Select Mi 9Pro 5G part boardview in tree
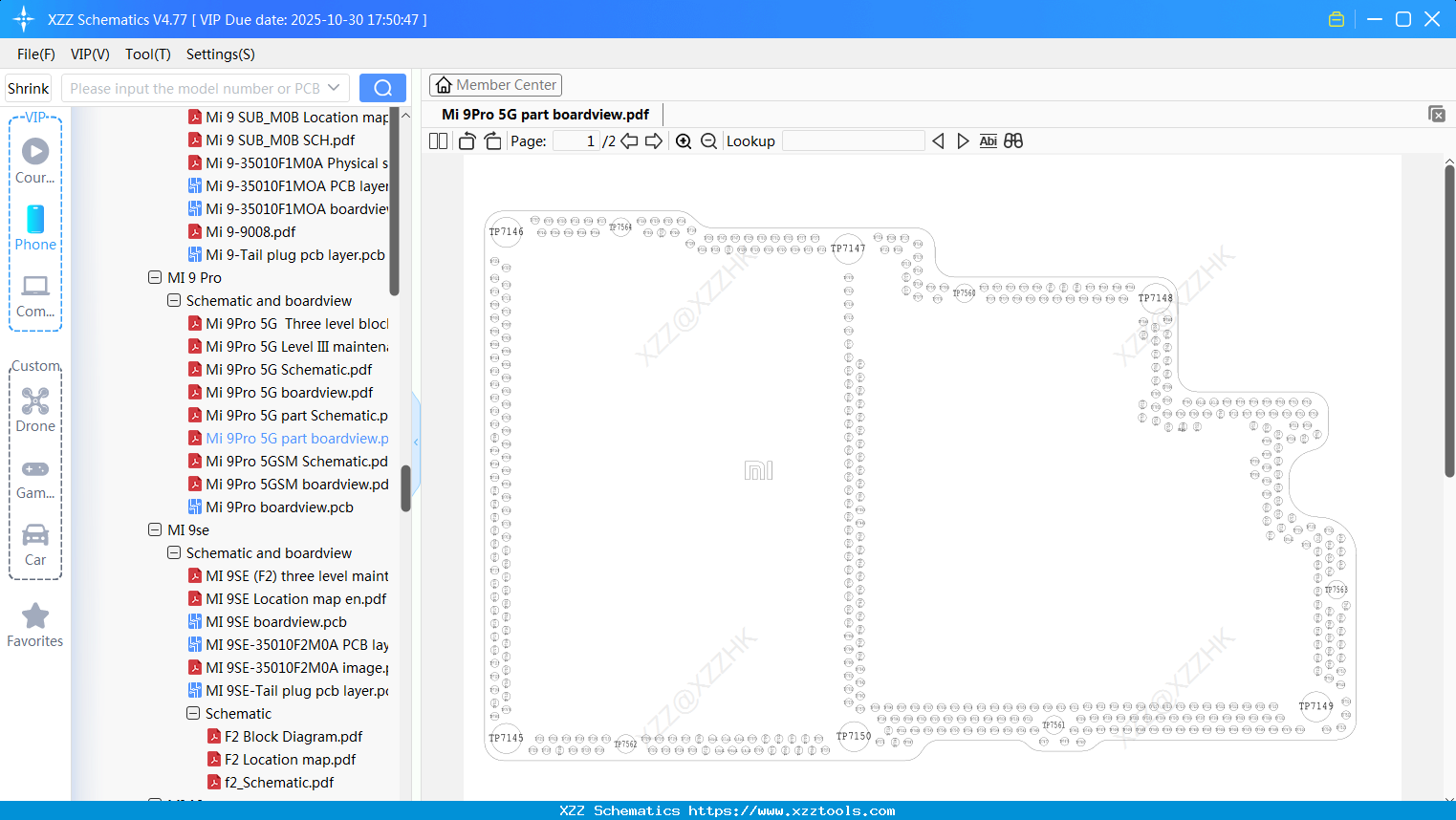The width and height of the screenshot is (1456, 820). pyautogui.click(x=288, y=438)
